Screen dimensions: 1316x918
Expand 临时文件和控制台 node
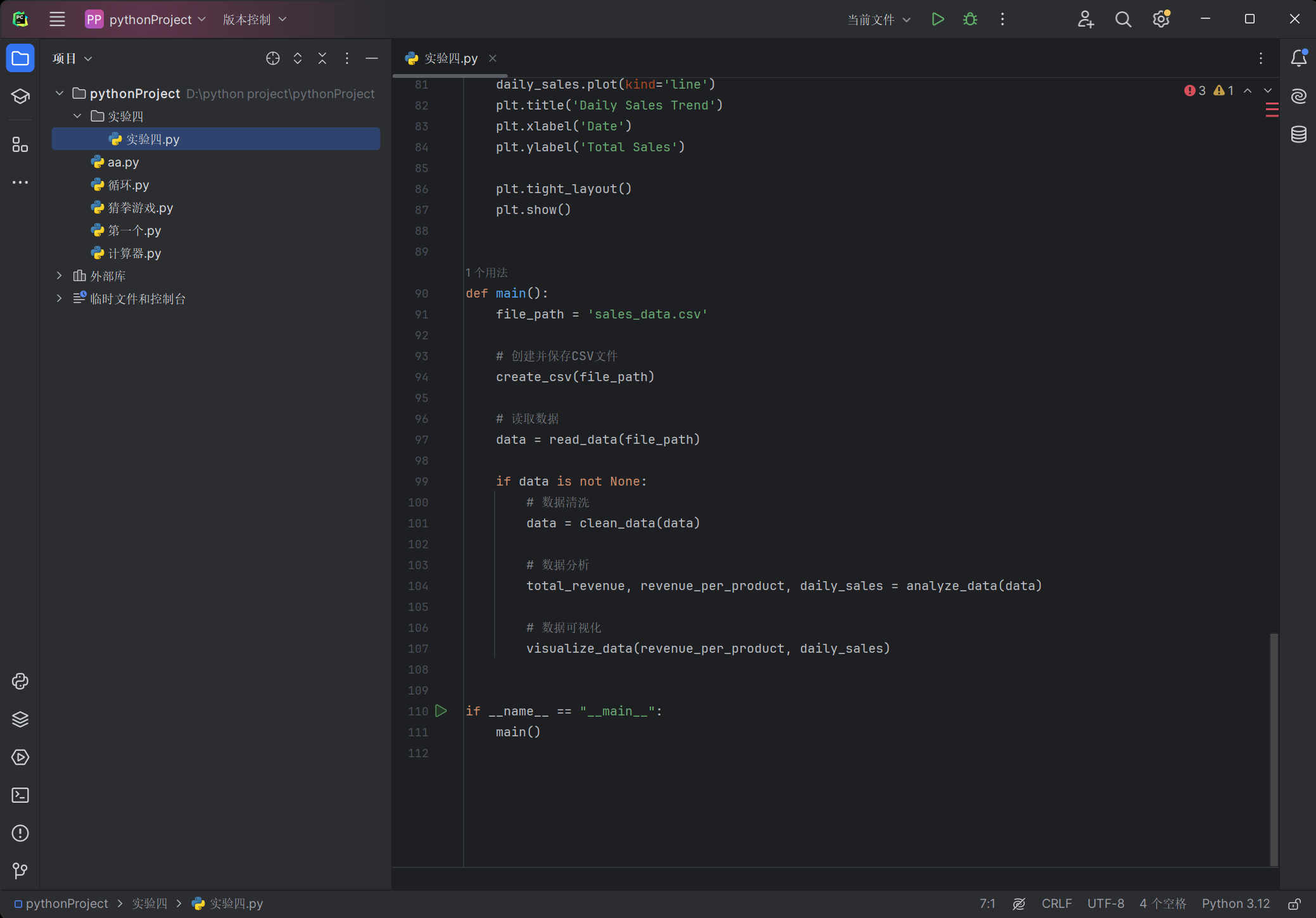coord(60,299)
